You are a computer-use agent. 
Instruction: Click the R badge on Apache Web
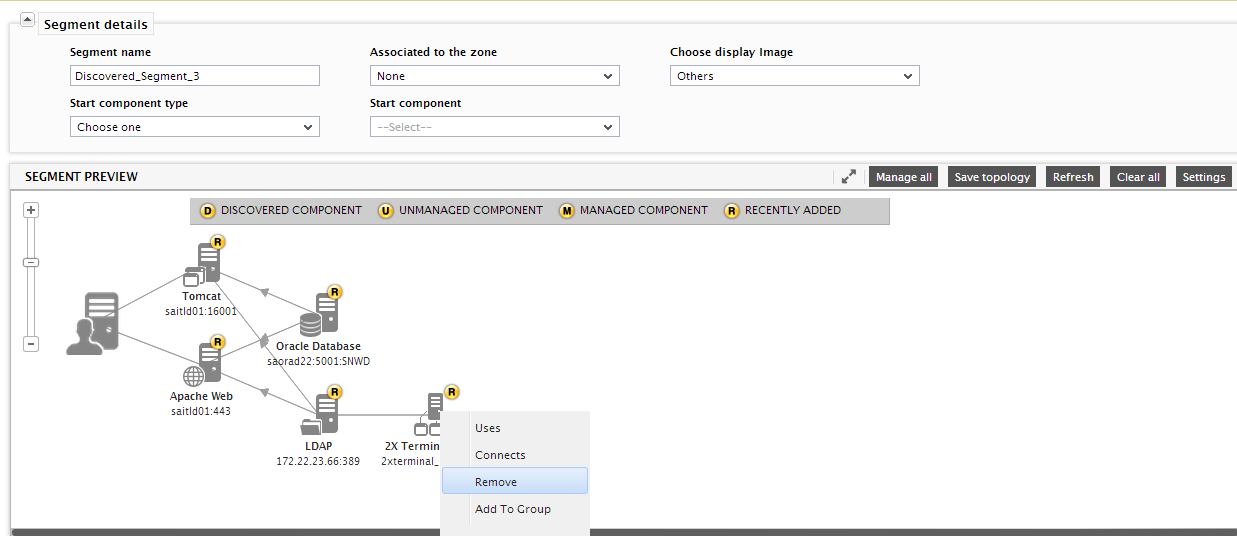pos(218,342)
